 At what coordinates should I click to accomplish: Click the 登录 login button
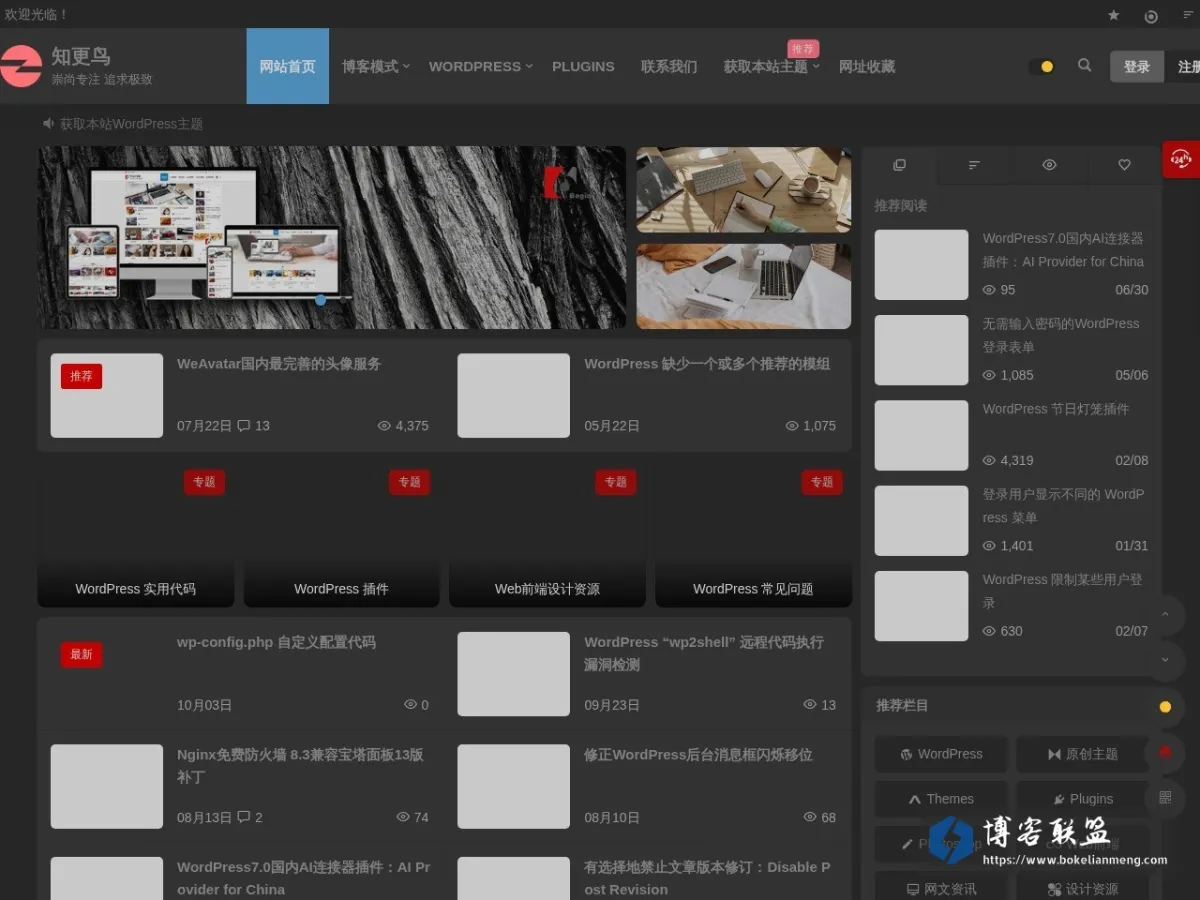(1137, 67)
